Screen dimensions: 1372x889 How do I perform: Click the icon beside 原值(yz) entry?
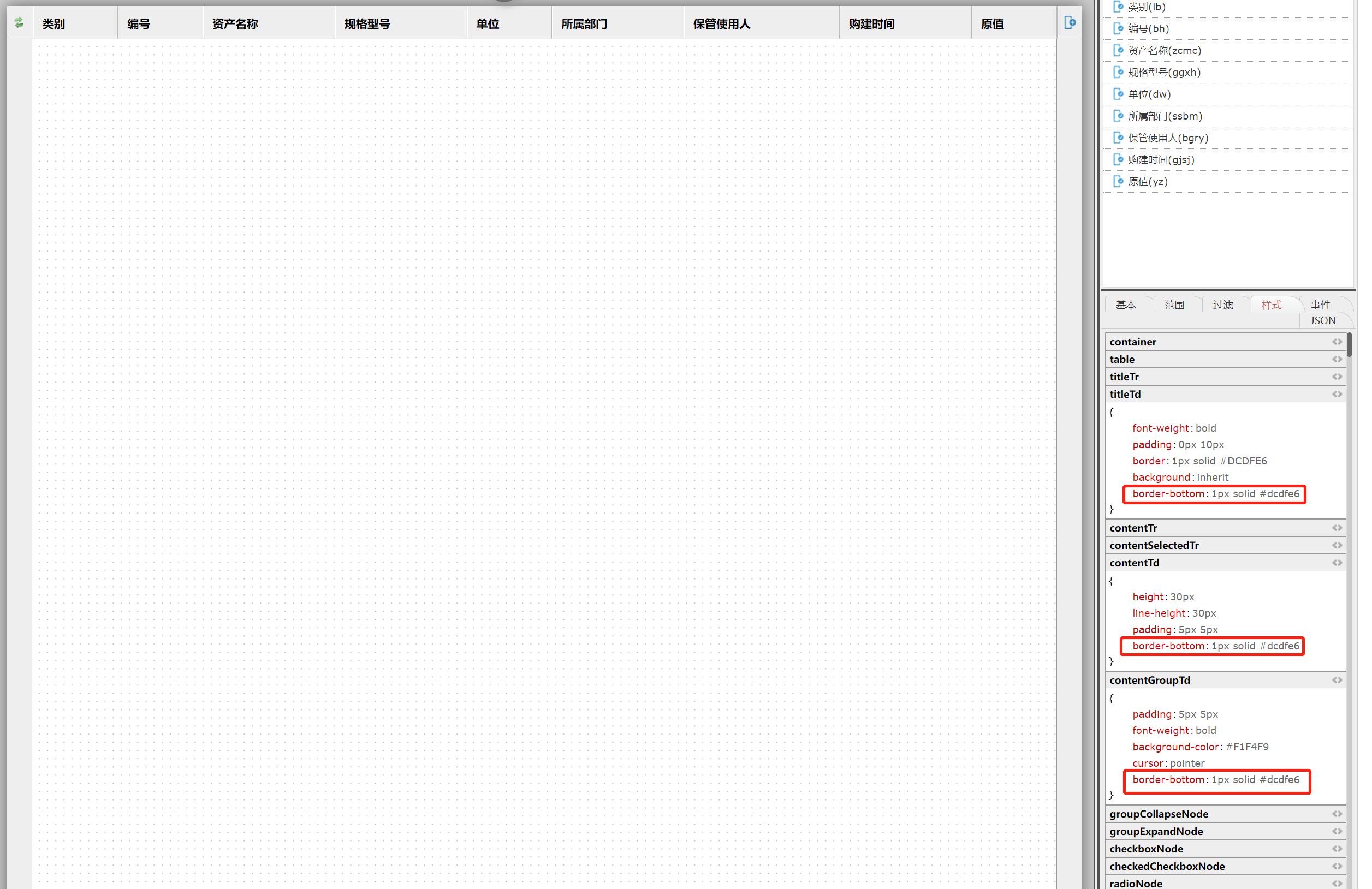1118,182
